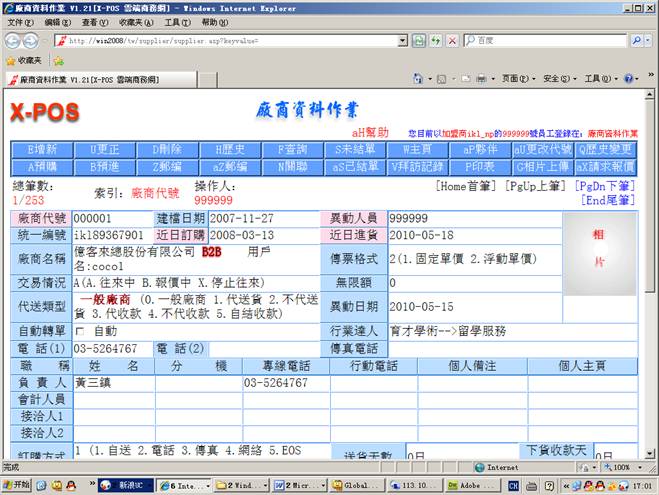Expand the 安全 dropdown in command bar
This screenshot has width=659, height=495.
tap(557, 79)
